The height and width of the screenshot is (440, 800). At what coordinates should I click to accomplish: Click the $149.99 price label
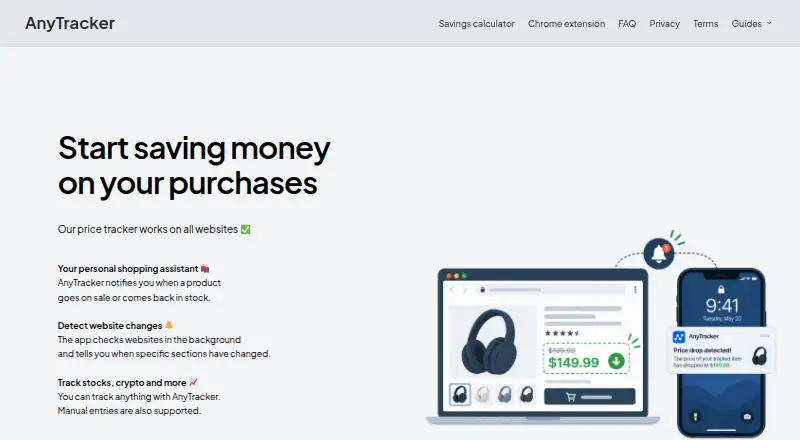point(573,362)
